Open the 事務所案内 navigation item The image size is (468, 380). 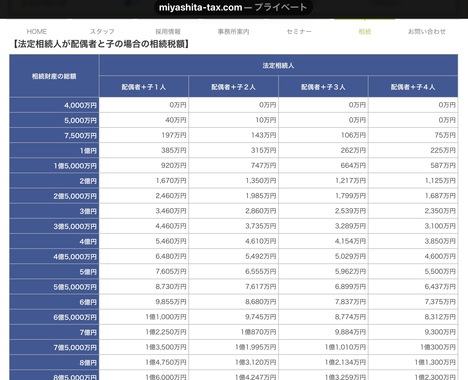tap(233, 32)
